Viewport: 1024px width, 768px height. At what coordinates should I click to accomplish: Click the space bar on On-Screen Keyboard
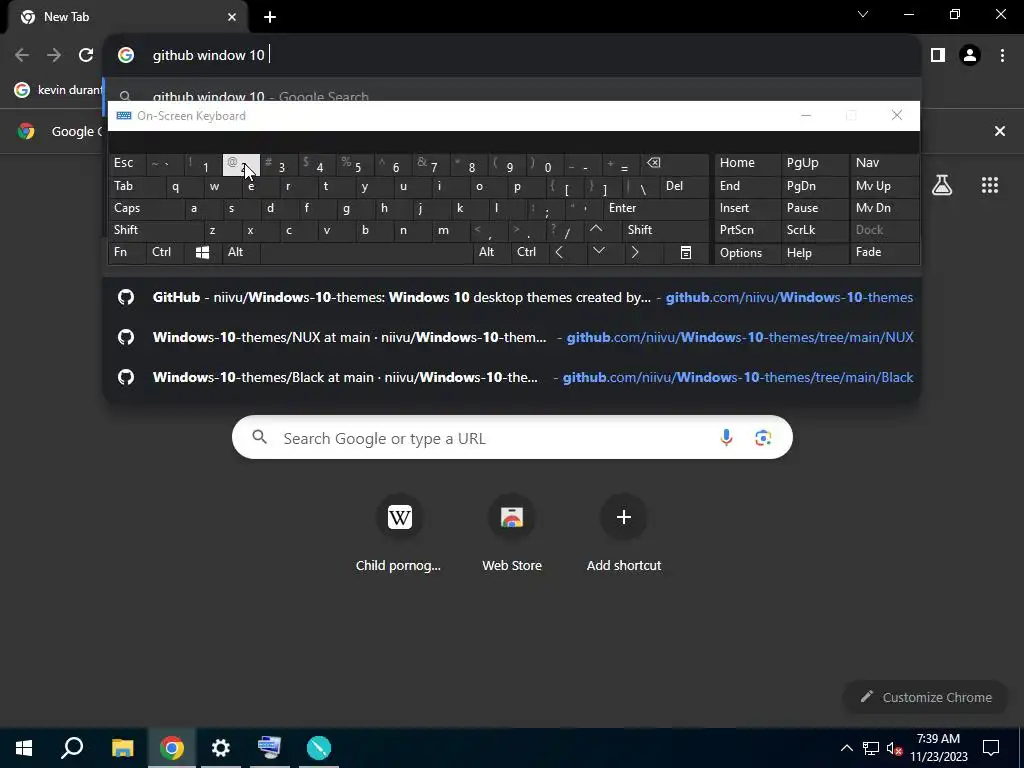point(366,253)
